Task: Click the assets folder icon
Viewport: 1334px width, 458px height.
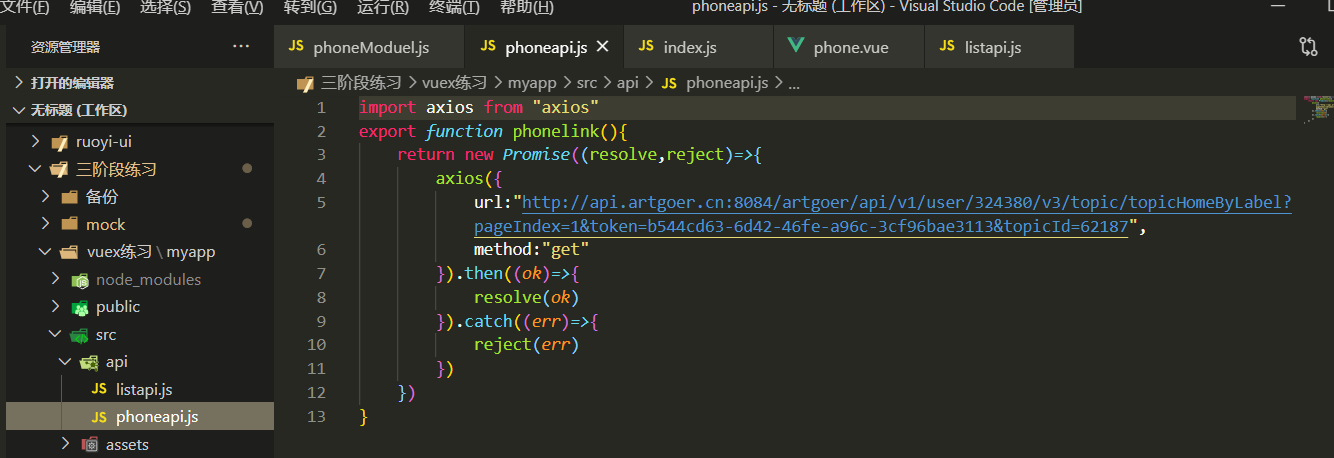Action: 89,444
